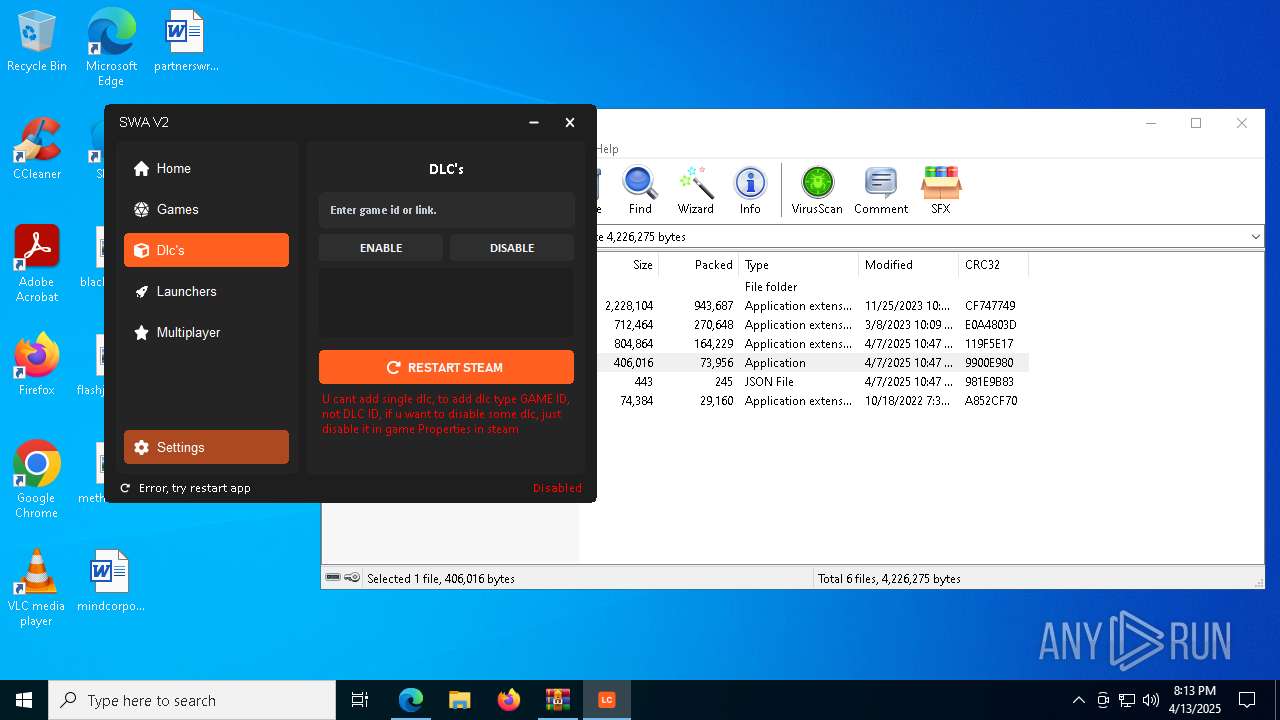Click the empty DLC list box
The width and height of the screenshot is (1280, 720).
(446, 302)
